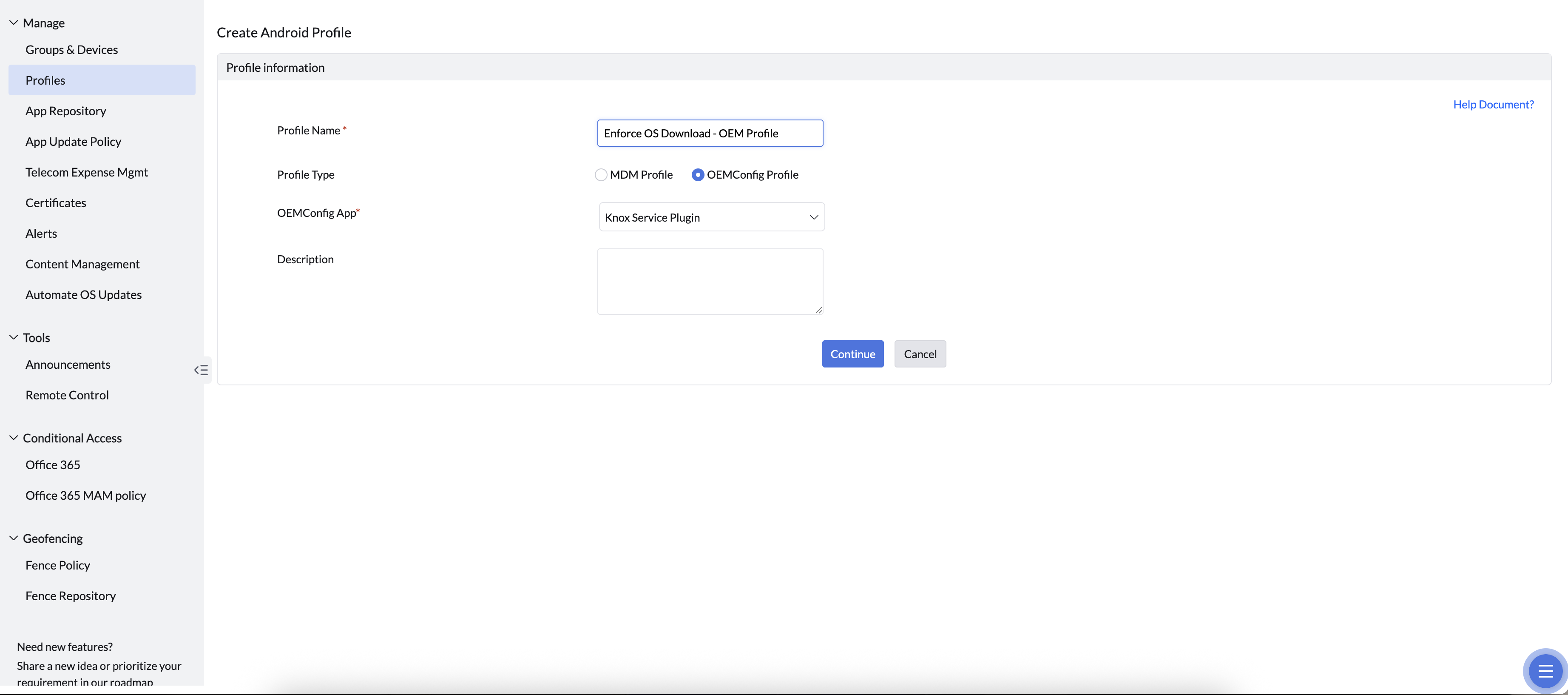Collapse the Geofencing section chevron
The width and height of the screenshot is (1568, 695).
pos(13,538)
